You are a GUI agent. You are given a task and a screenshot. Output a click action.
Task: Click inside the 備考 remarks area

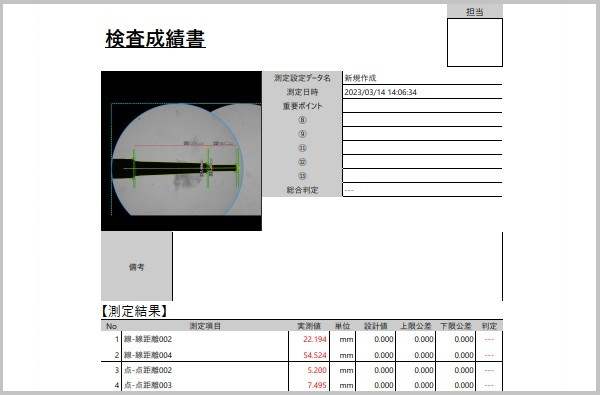[x=337, y=266]
